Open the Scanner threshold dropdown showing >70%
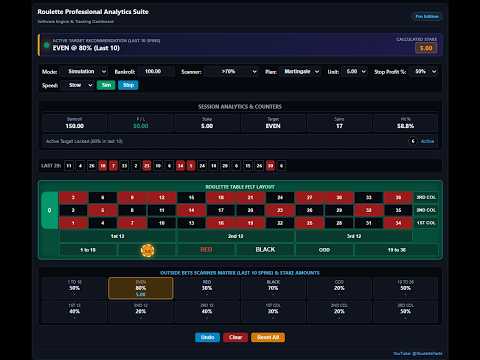 tap(231, 72)
